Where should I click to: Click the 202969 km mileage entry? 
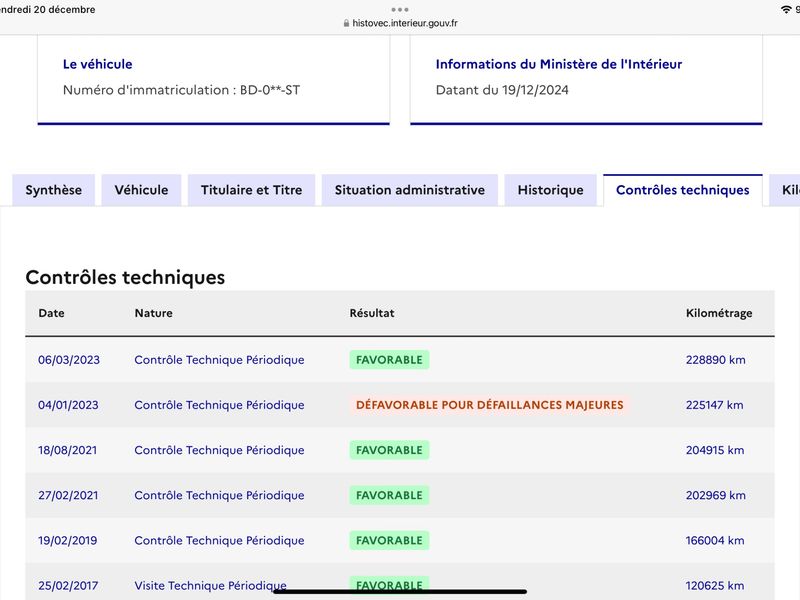click(715, 495)
